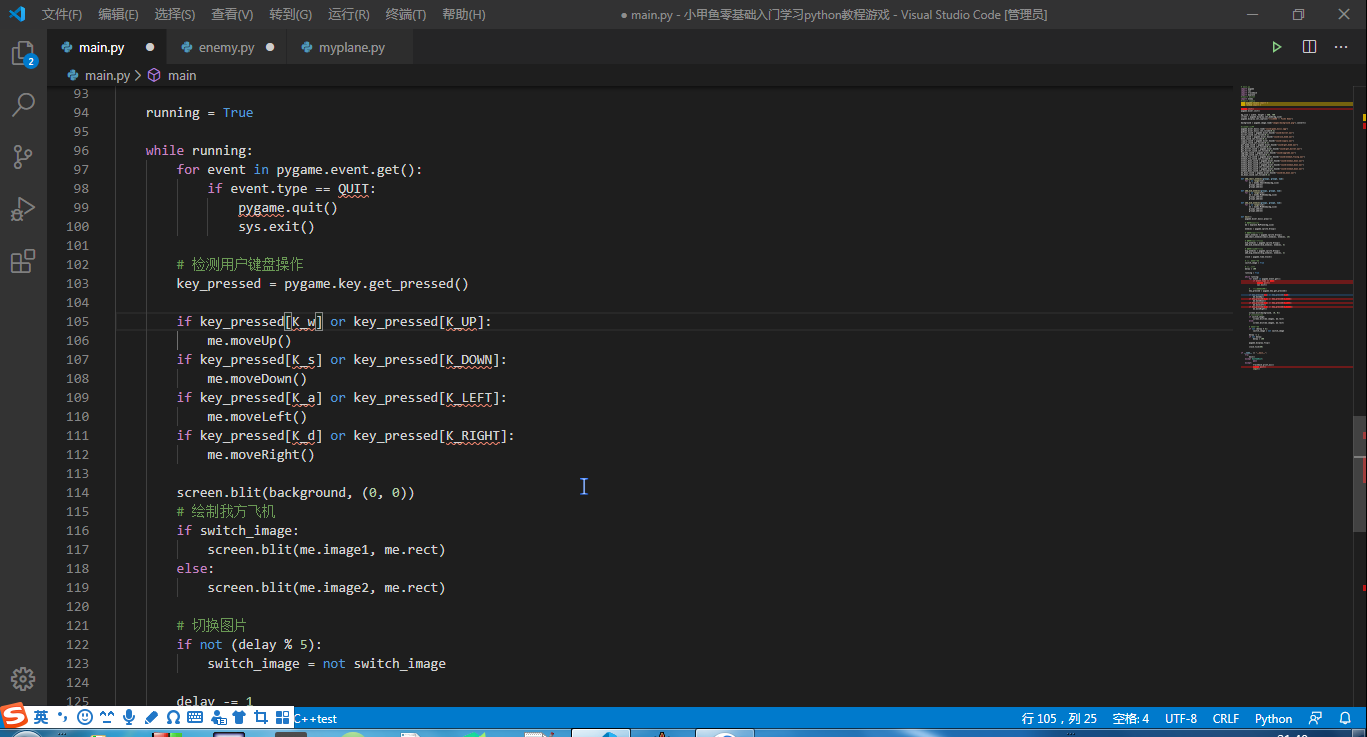Open the 帮助(H) menu
The image size is (1367, 737).
tap(463, 14)
